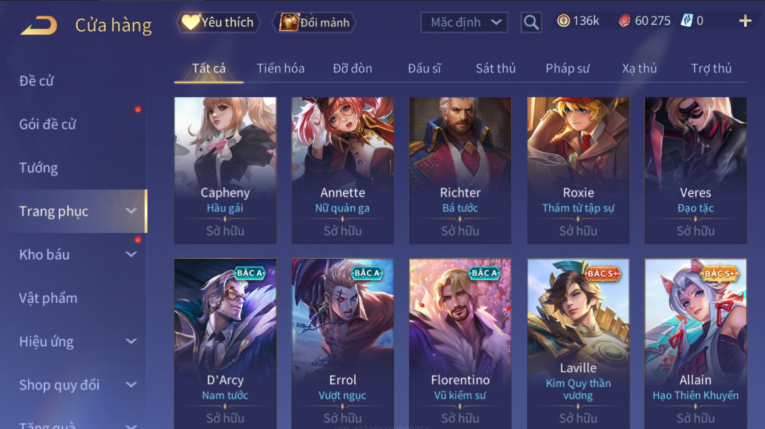Screen dimensions: 765x429
Task: Open Gói đề cử in sidebar
Action: point(47,124)
